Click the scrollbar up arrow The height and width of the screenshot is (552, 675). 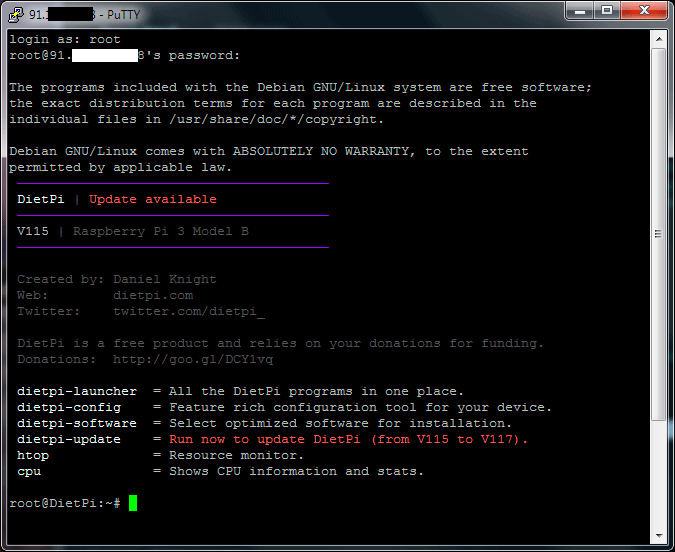click(x=659, y=39)
